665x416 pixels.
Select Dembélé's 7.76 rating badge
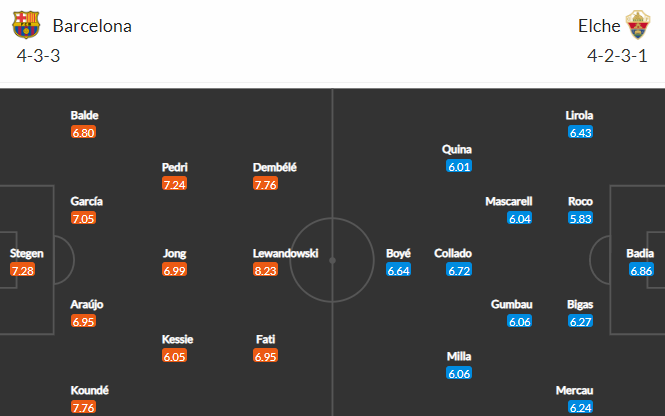coord(265,184)
